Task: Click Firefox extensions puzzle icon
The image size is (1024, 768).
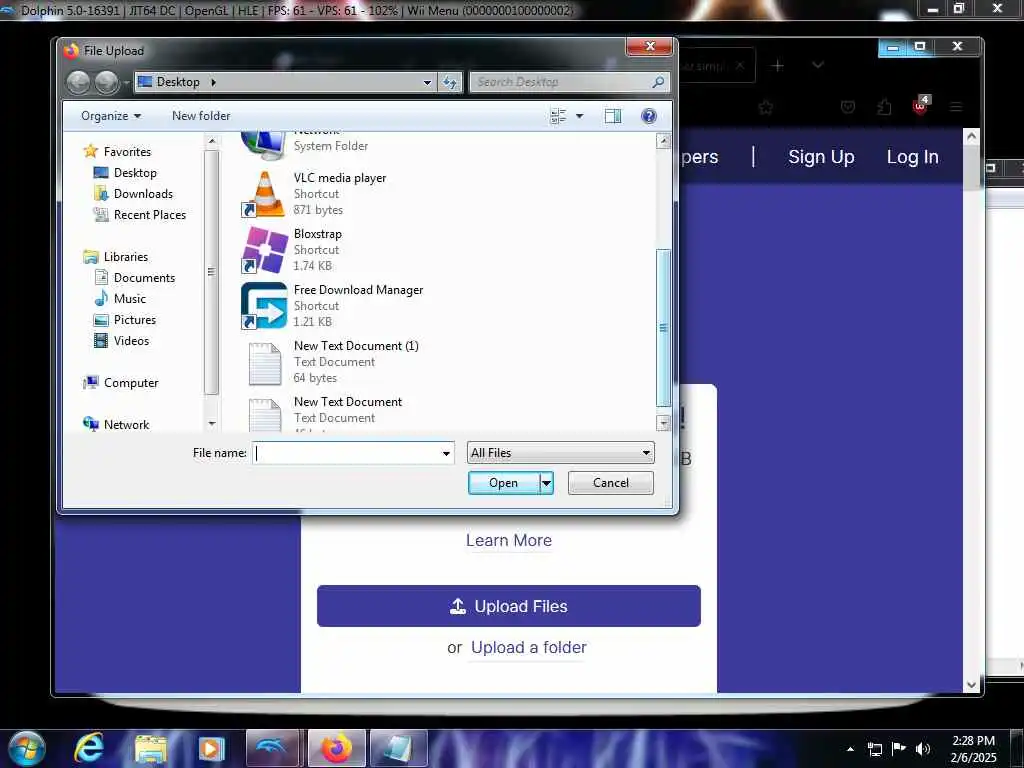Action: tap(884, 107)
